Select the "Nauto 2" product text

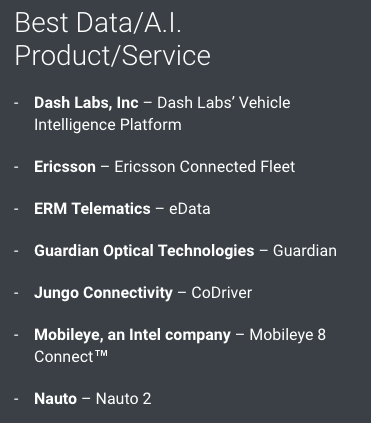[x=123, y=399]
